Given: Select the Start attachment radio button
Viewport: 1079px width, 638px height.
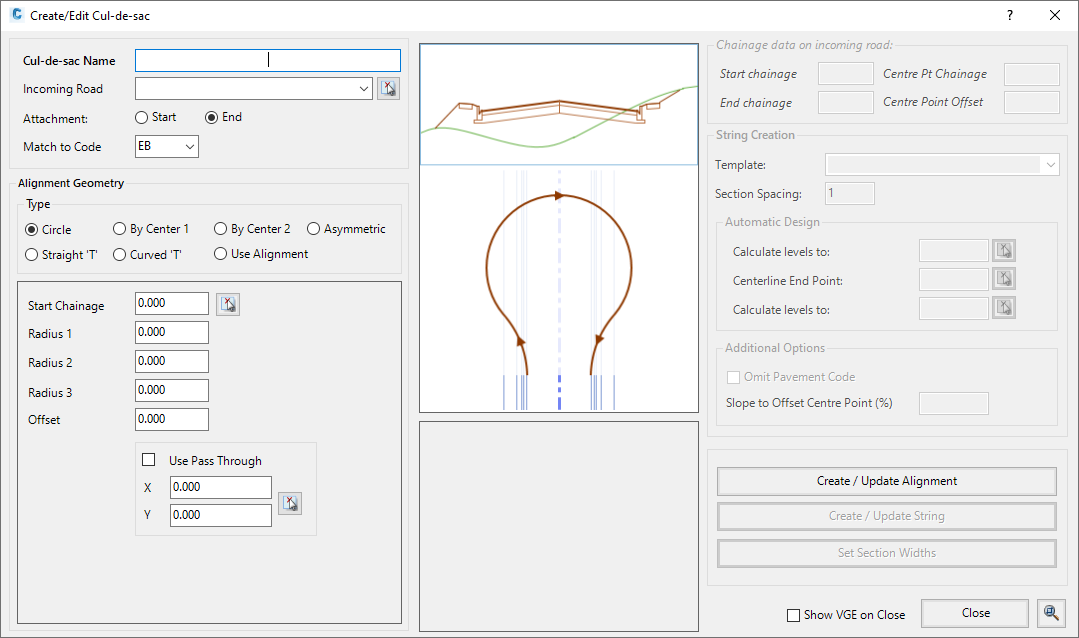Looking at the screenshot, I should pyautogui.click(x=142, y=117).
